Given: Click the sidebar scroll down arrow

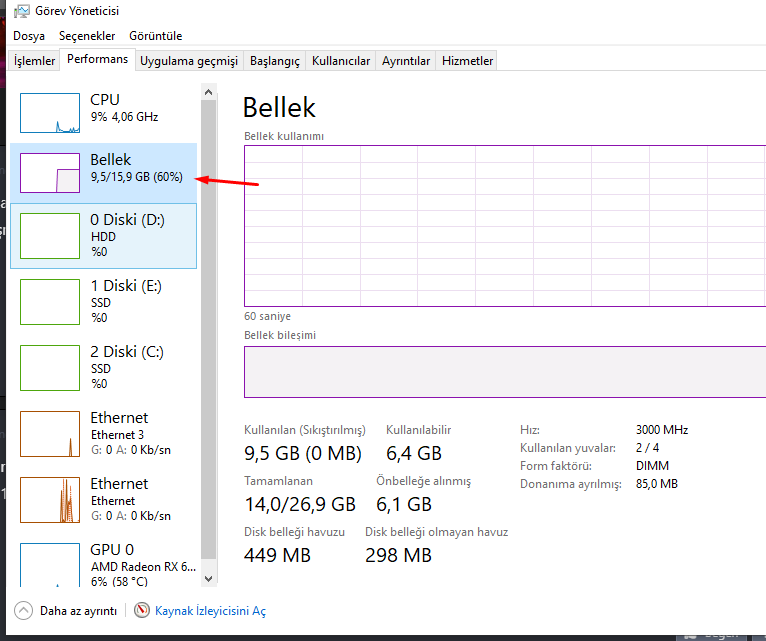Looking at the screenshot, I should click(209, 579).
